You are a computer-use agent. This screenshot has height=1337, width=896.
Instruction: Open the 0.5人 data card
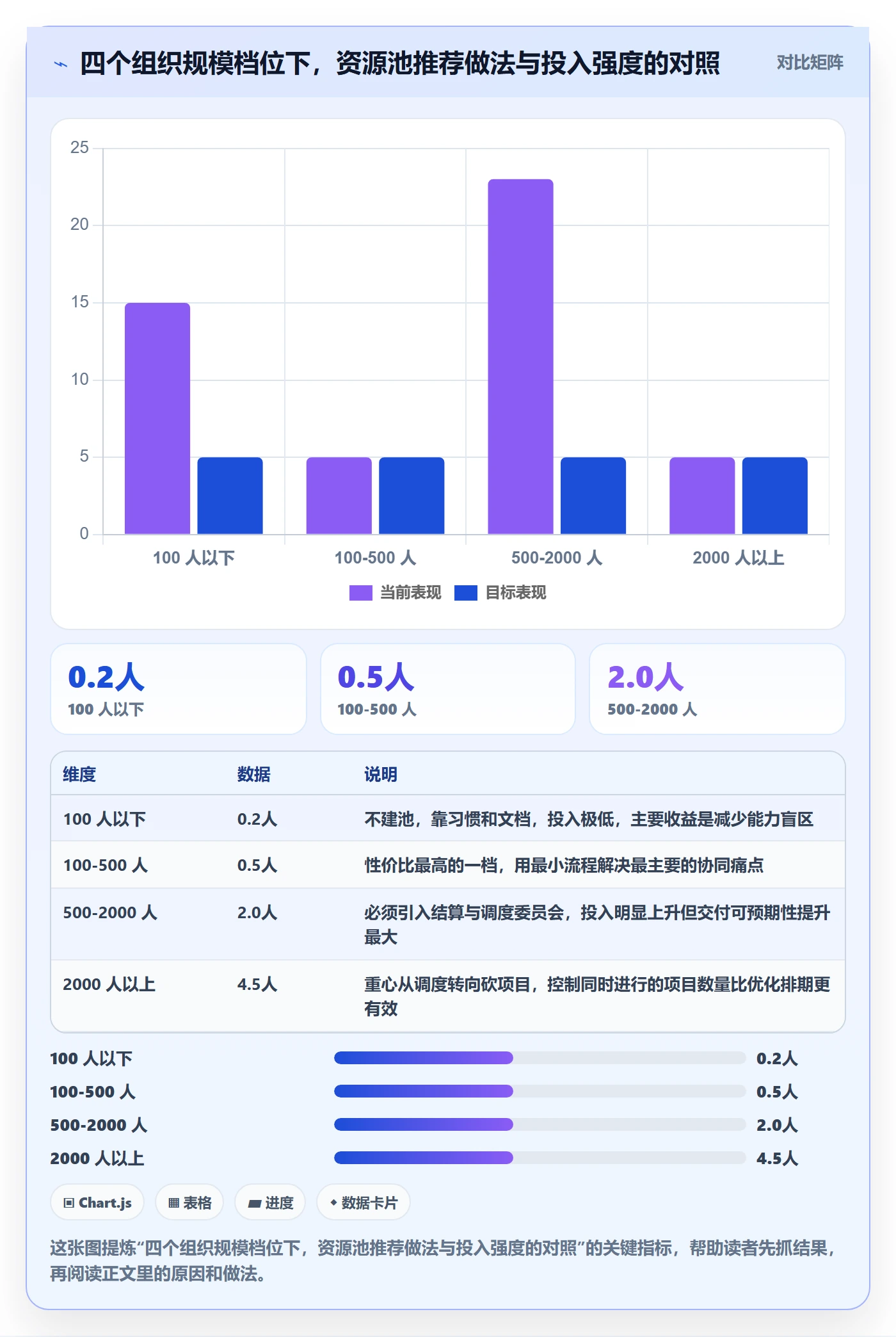coord(448,689)
